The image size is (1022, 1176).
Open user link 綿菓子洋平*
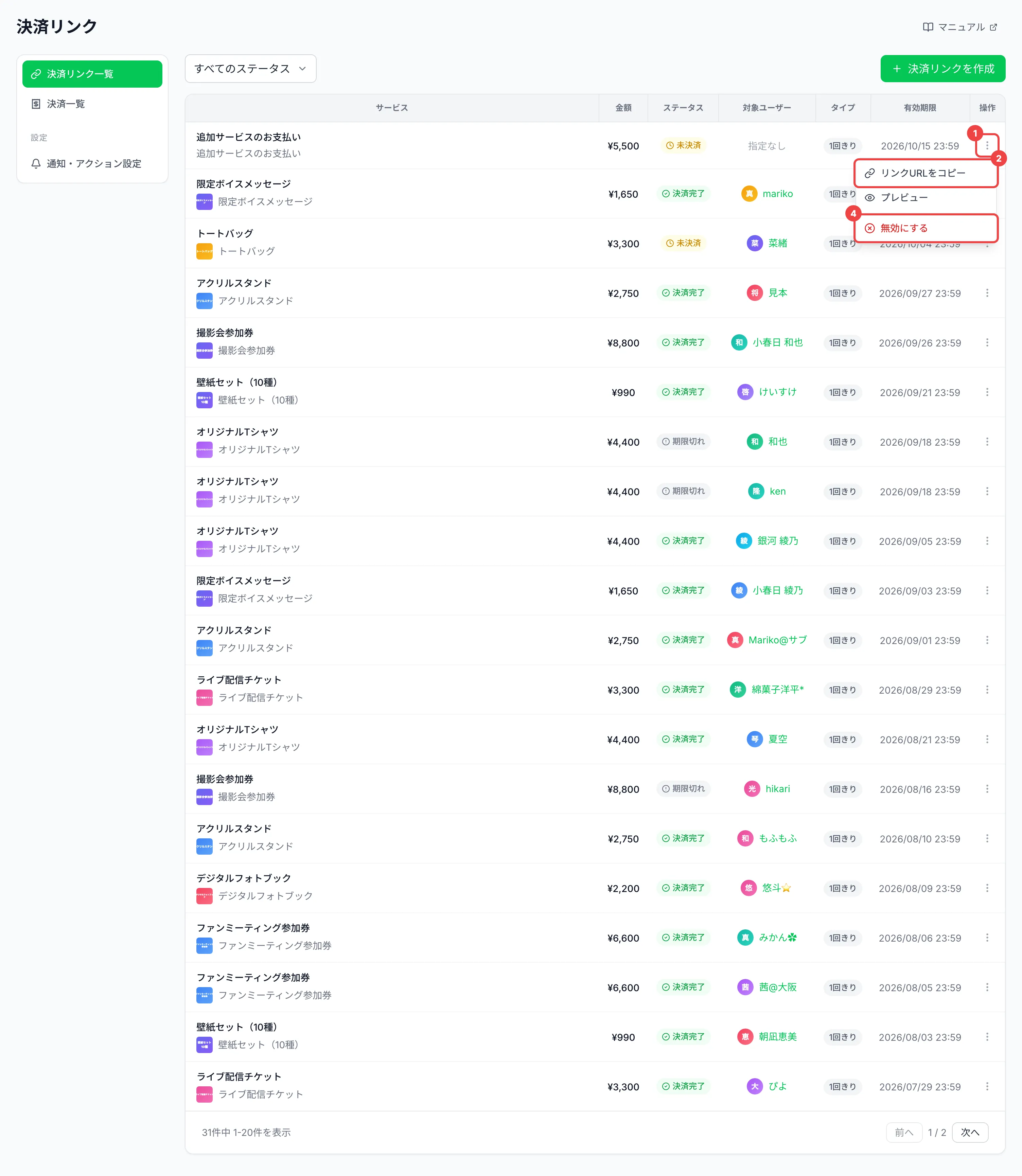tap(777, 690)
